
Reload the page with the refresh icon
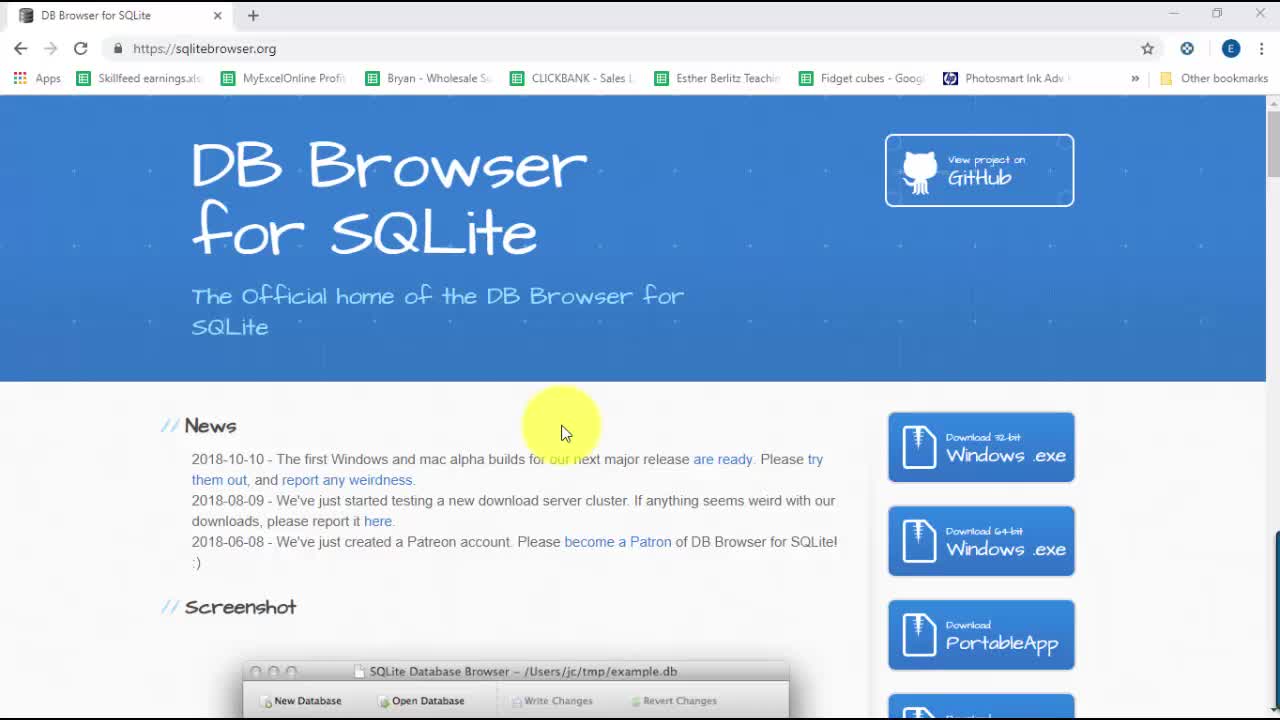coord(81,48)
